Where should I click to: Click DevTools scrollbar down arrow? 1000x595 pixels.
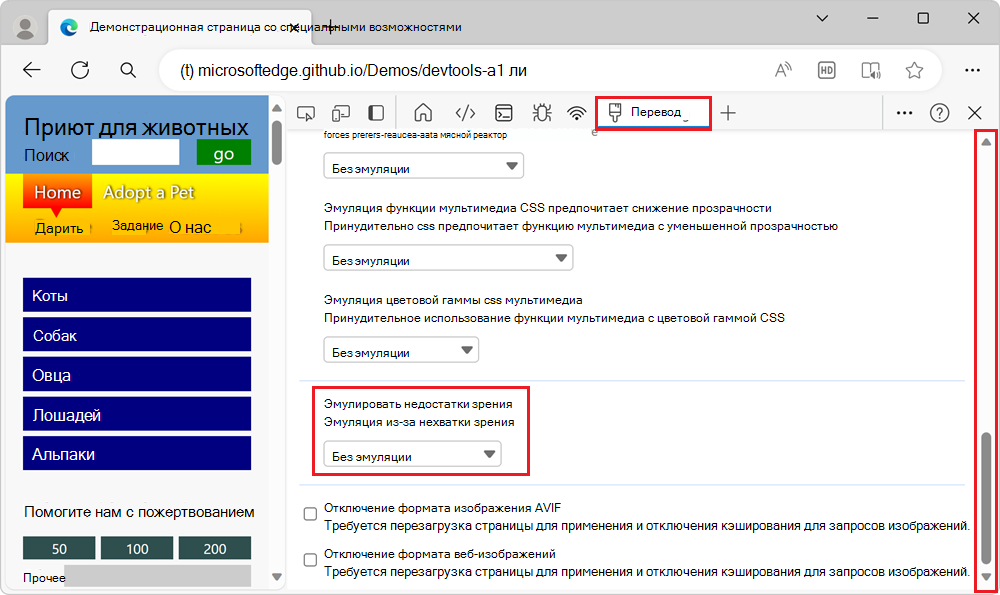tap(986, 577)
